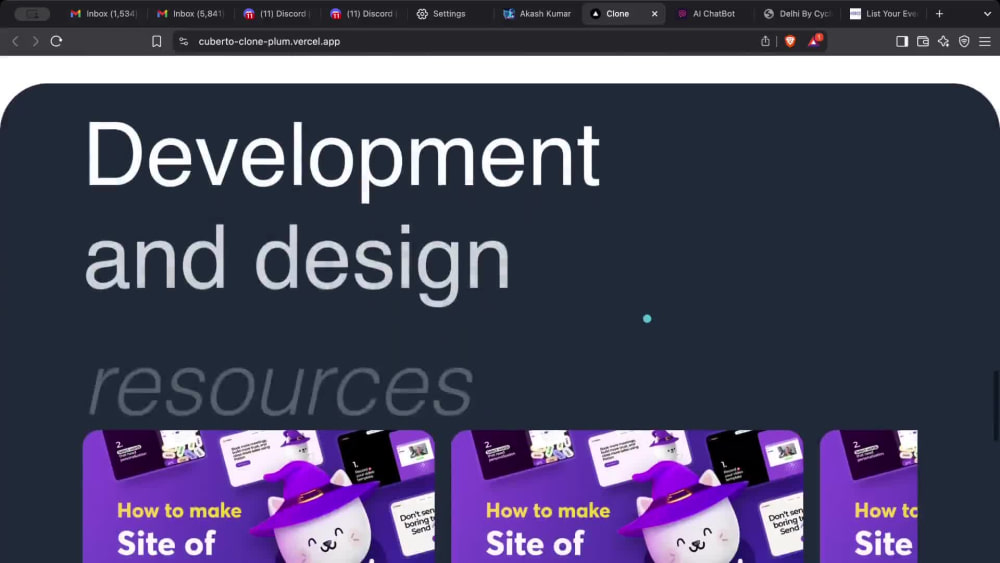Screen dimensions: 1000x563
Task: Open the third partially visible Site card
Action: click(869, 497)
